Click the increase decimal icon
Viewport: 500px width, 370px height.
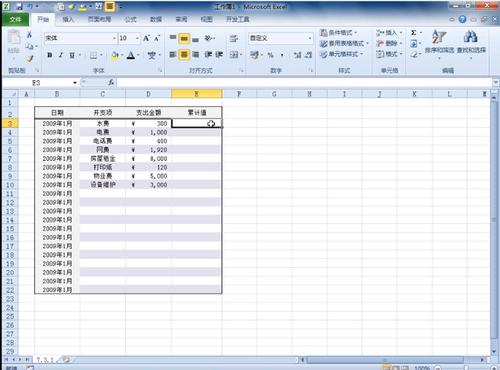tap(297, 55)
